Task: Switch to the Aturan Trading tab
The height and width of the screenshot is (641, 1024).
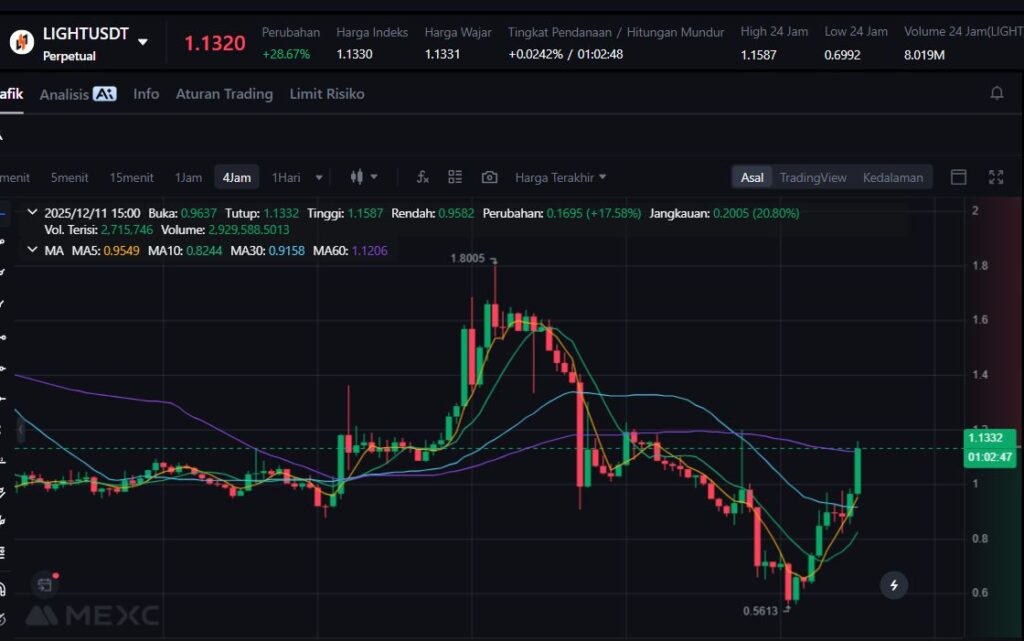Action: (224, 94)
